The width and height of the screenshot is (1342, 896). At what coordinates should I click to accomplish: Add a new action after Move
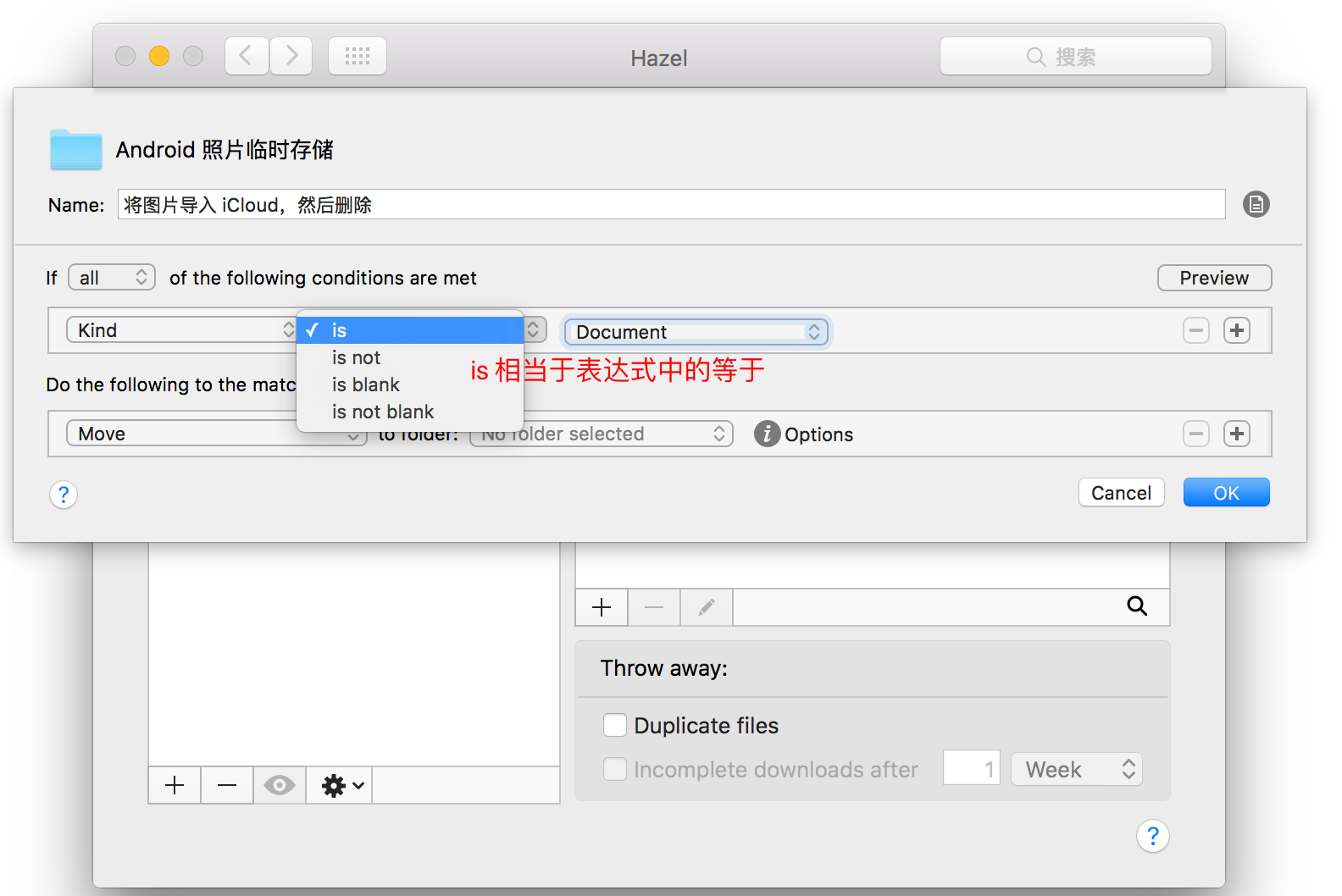click(x=1236, y=434)
